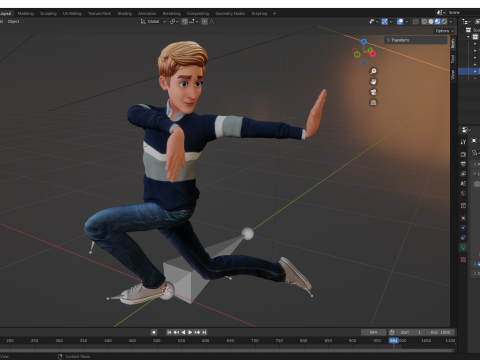Click the blue Z axis gizmo ball
The width and height of the screenshot is (480, 360).
364,42
